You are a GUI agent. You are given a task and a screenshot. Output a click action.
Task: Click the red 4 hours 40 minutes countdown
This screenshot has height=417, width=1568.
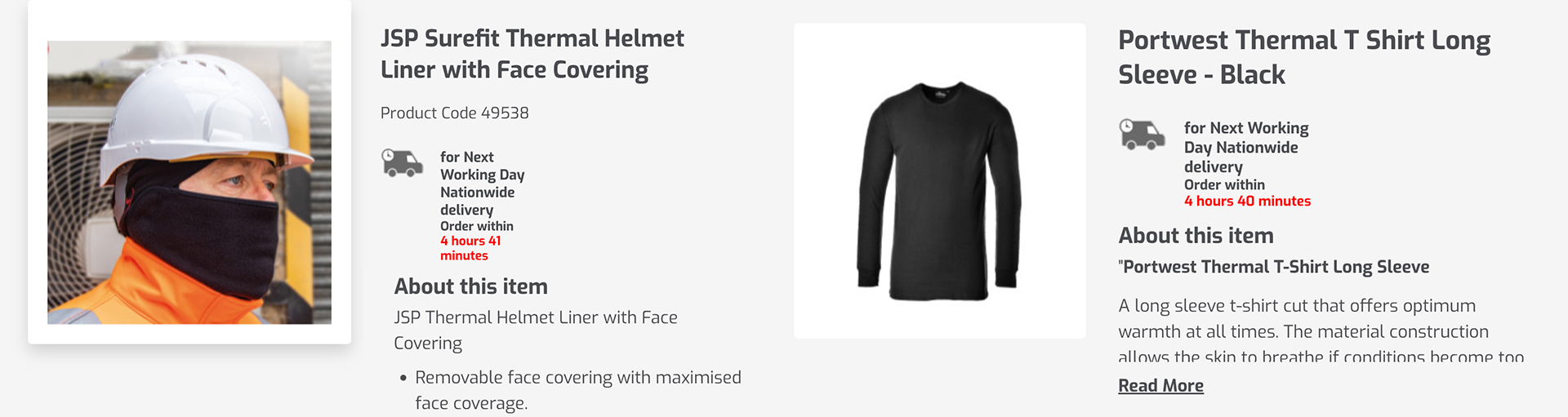[1247, 201]
